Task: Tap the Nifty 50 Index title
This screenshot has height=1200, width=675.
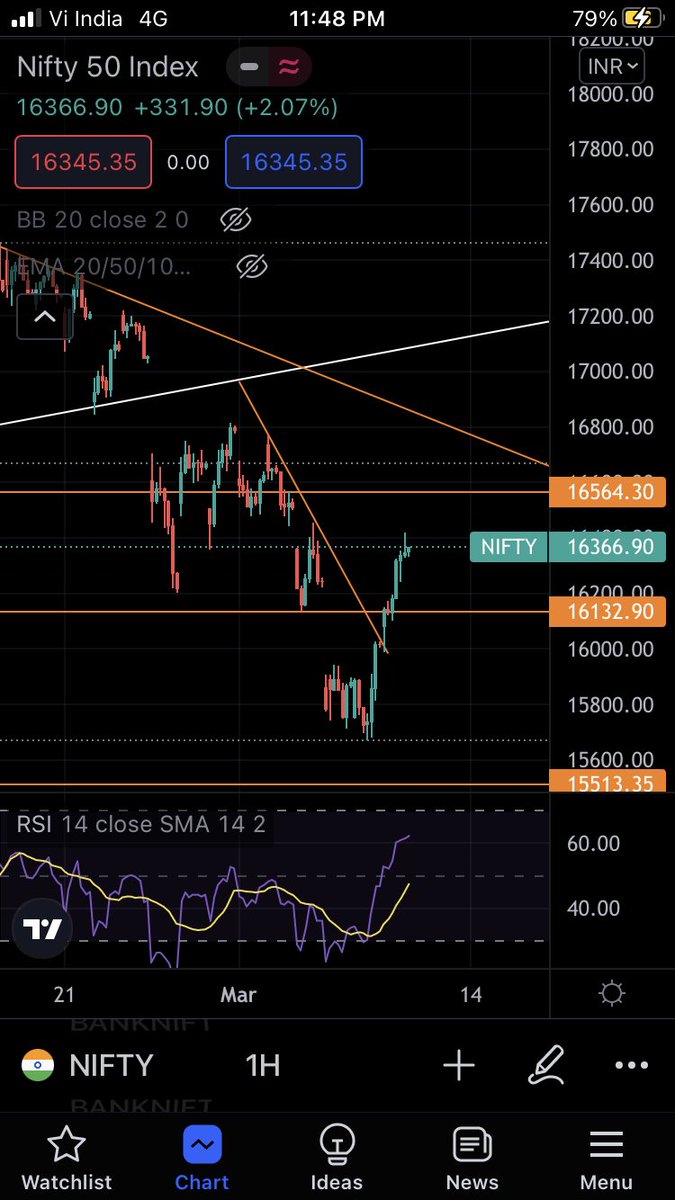Action: [108, 67]
